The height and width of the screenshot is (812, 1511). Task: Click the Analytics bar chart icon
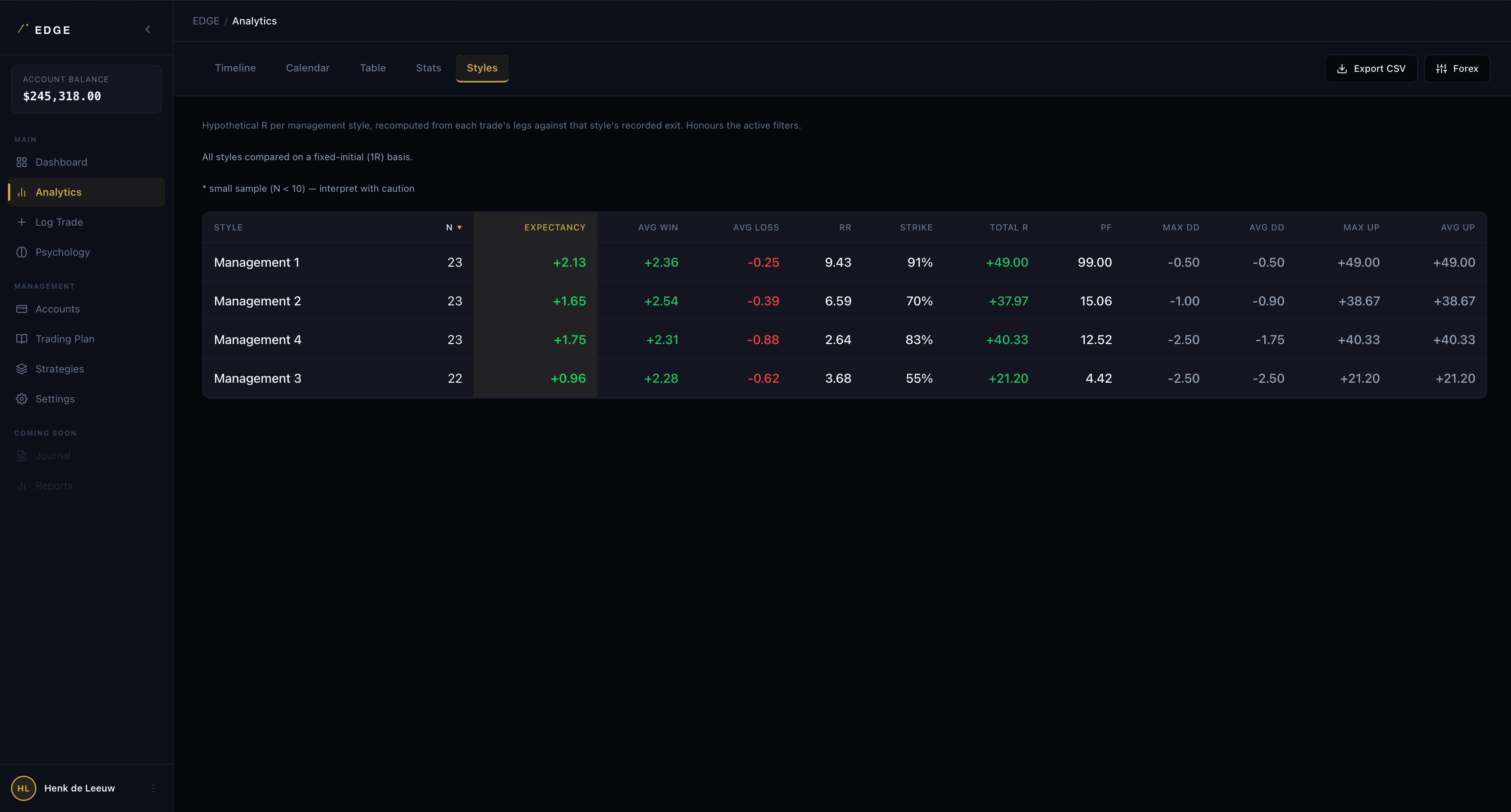tap(22, 192)
